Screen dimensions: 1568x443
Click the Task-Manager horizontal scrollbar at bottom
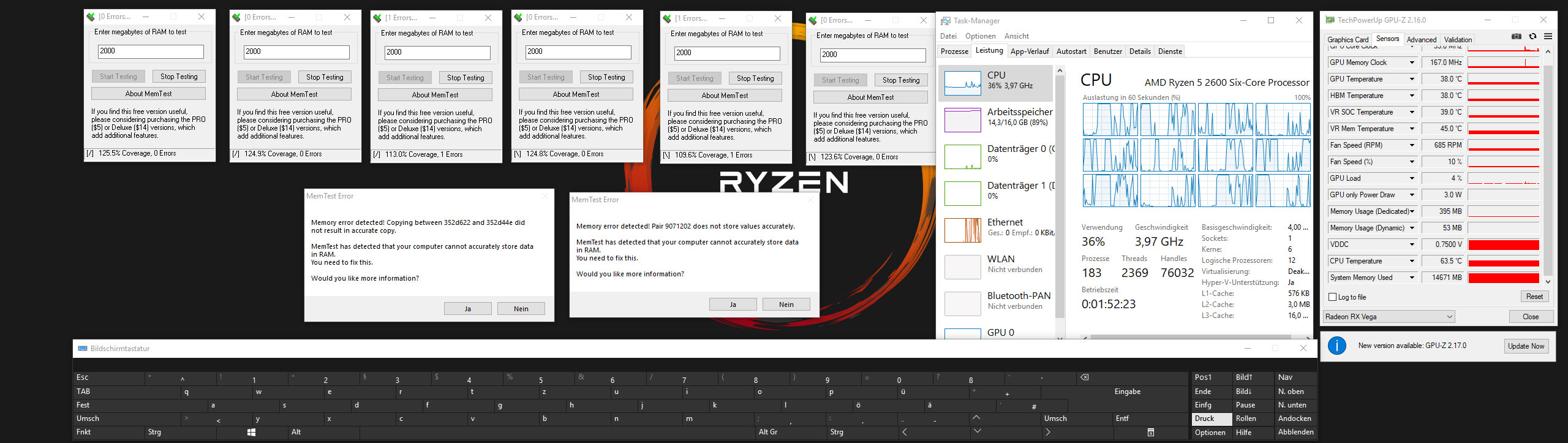pos(1191,336)
